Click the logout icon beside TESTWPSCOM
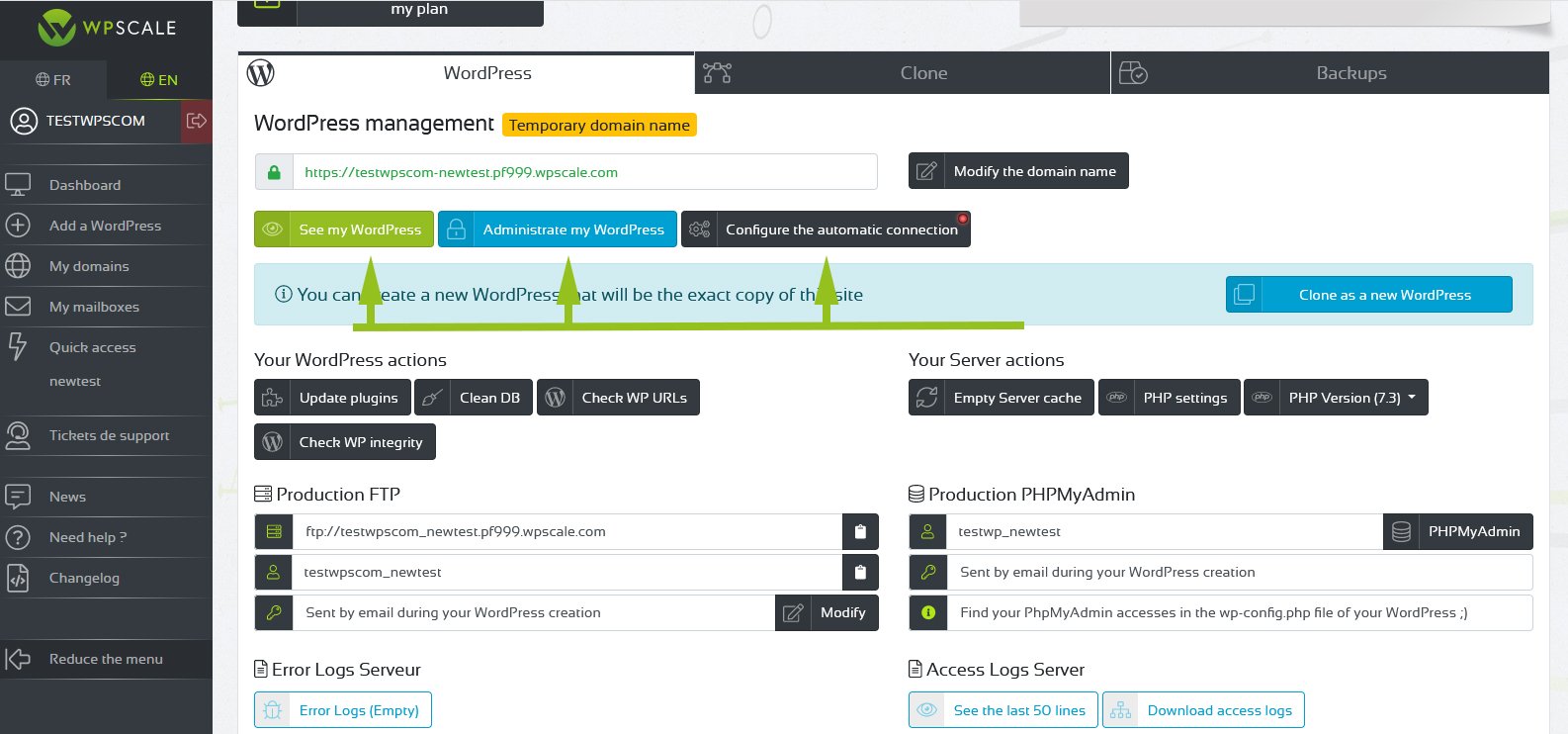This screenshot has height=734, width=1568. tap(196, 121)
